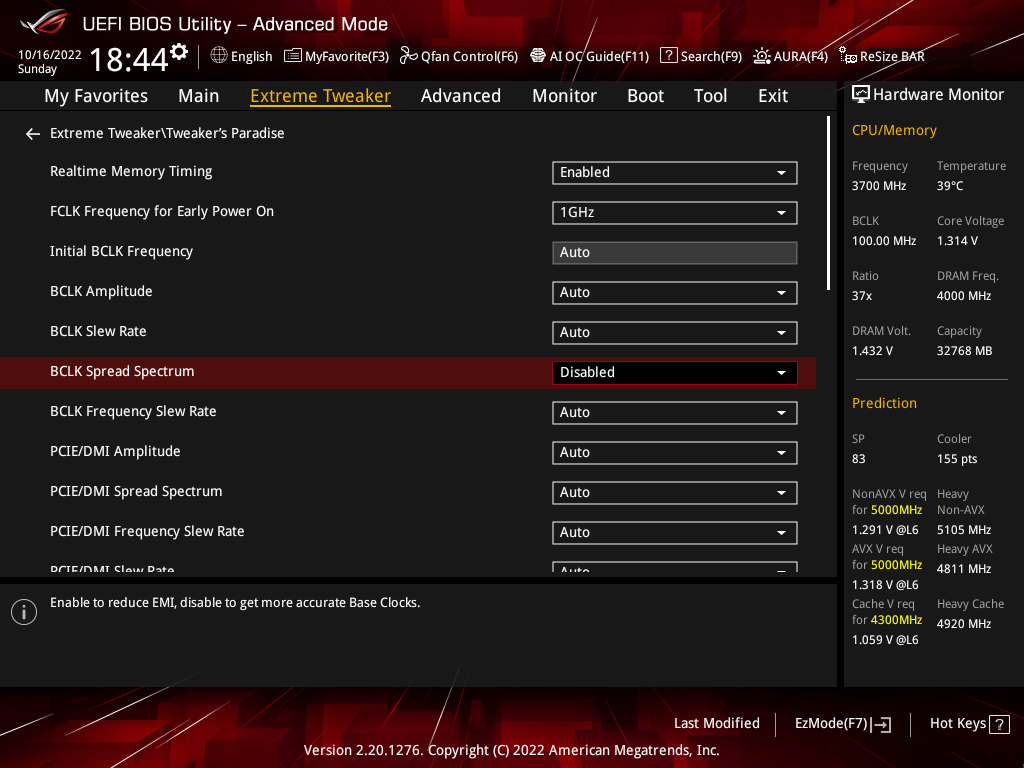Click the globe language icon

tap(219, 56)
